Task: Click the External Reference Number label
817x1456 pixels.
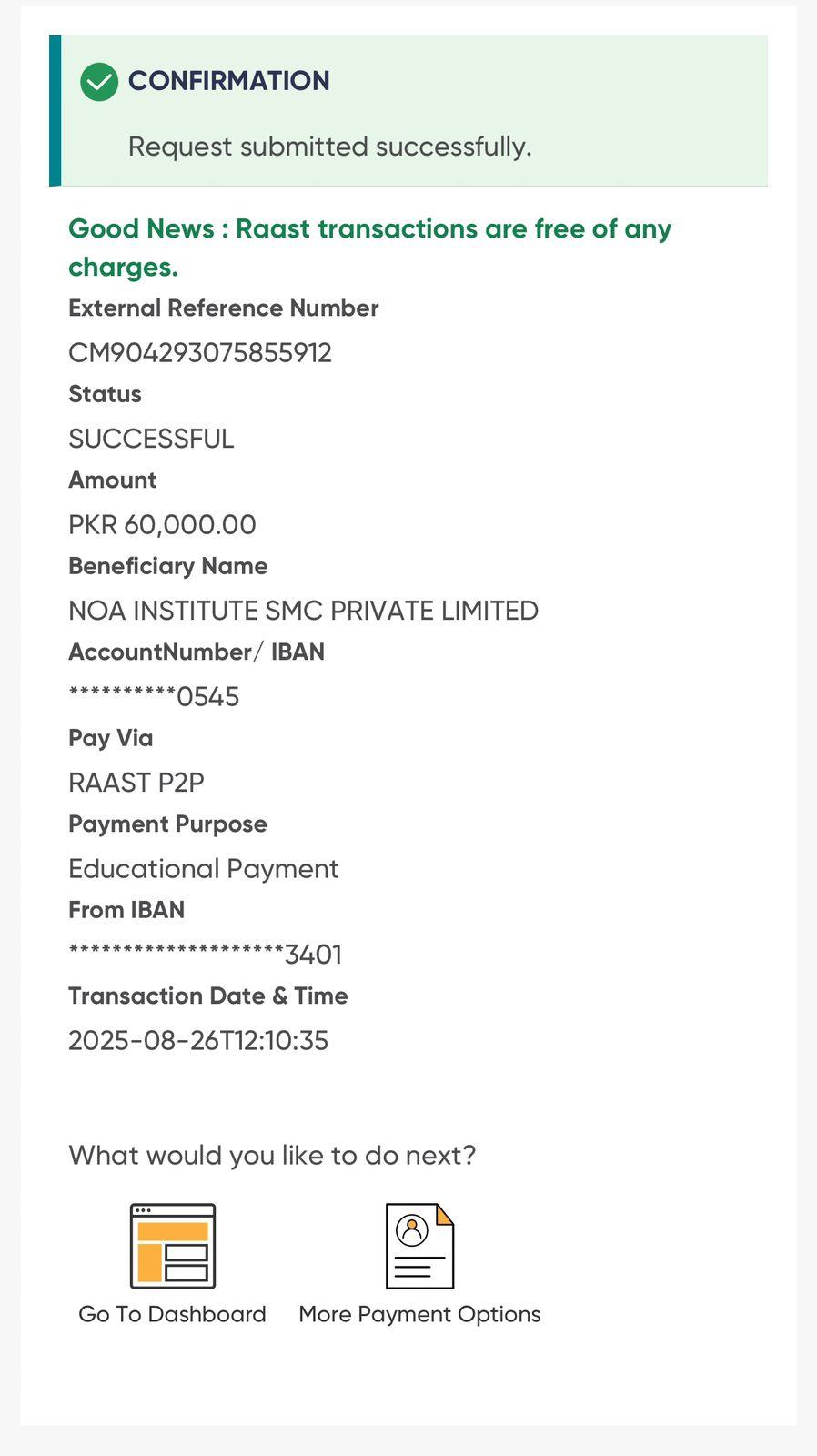Action: pyautogui.click(x=223, y=308)
